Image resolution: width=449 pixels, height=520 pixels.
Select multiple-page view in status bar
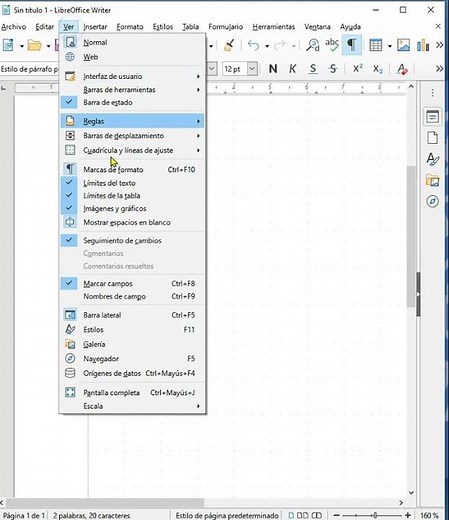[302, 515]
